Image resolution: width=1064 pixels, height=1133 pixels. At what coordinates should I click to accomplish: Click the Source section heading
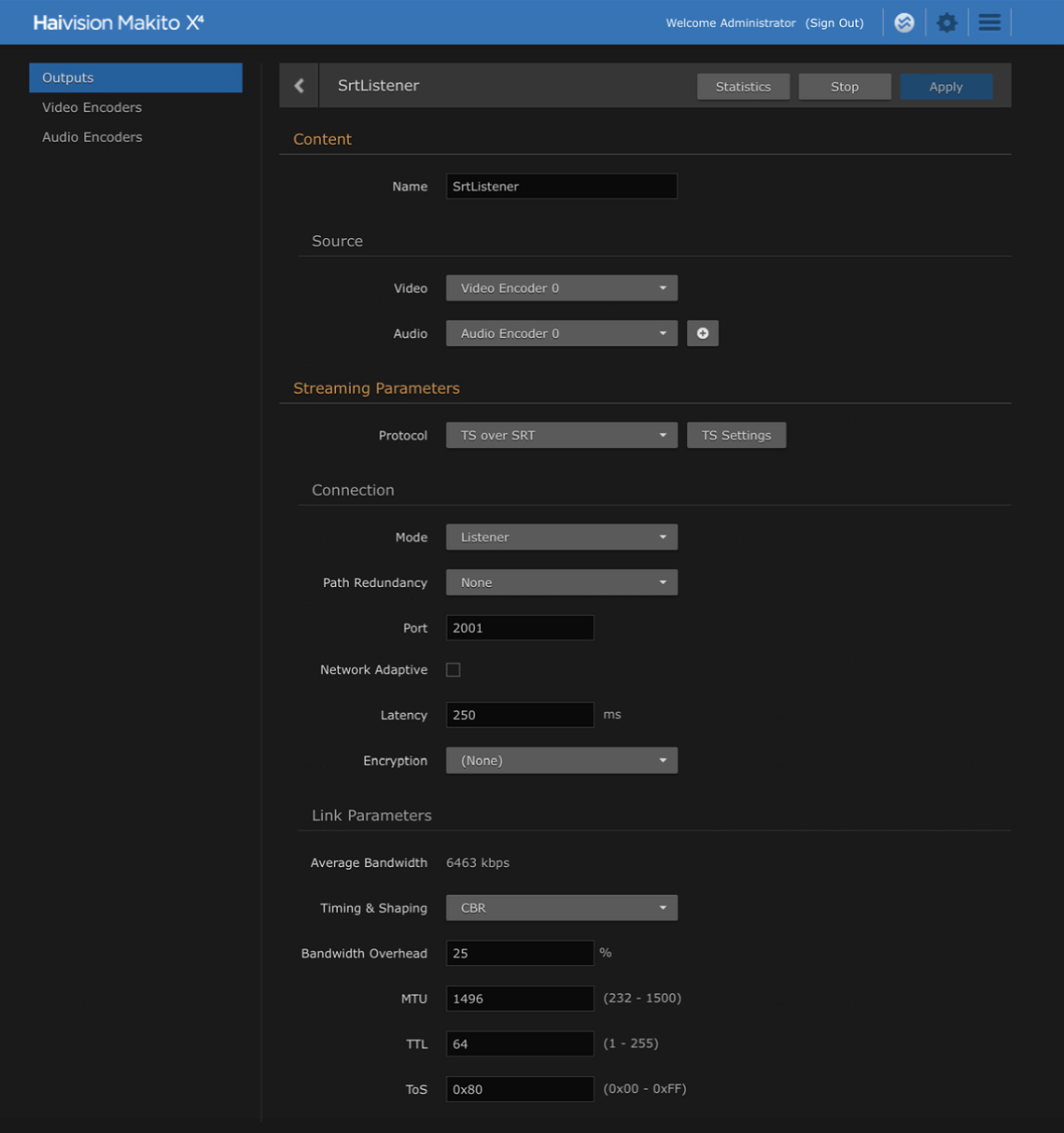pyautogui.click(x=337, y=241)
